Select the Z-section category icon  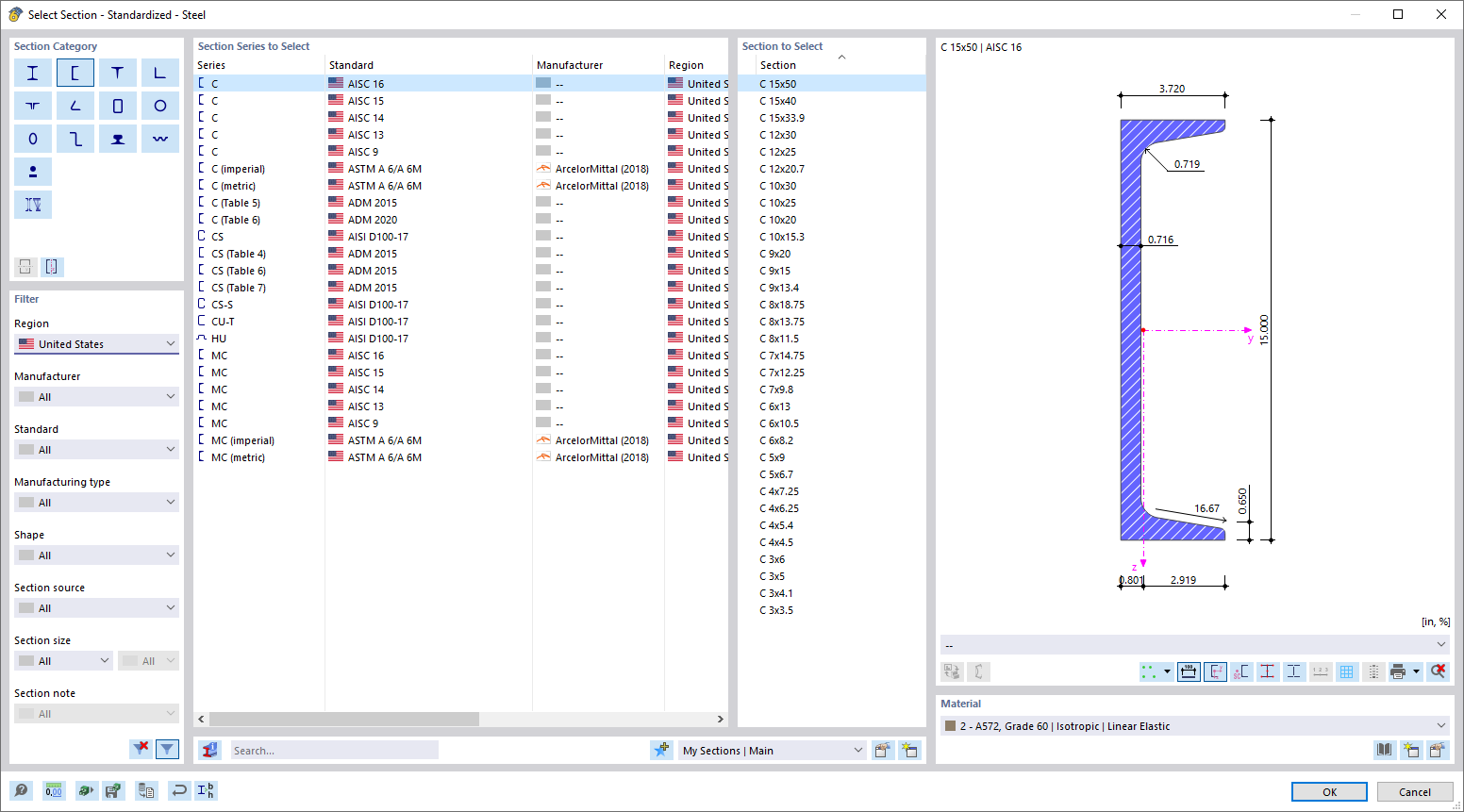point(75,139)
